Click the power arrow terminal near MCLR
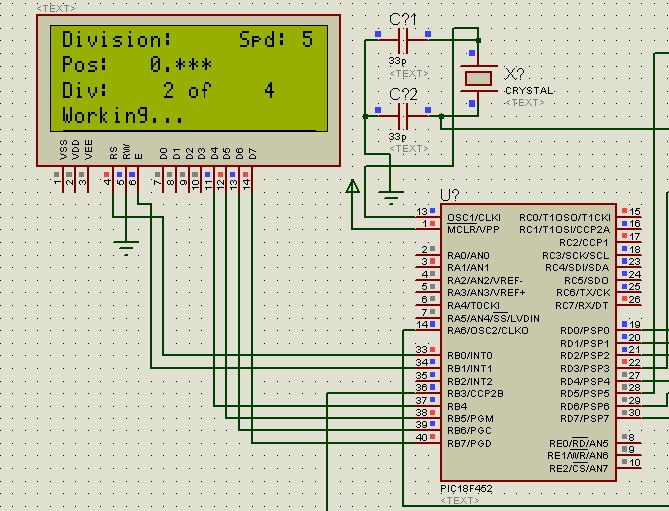The width and height of the screenshot is (669, 511). point(352,186)
